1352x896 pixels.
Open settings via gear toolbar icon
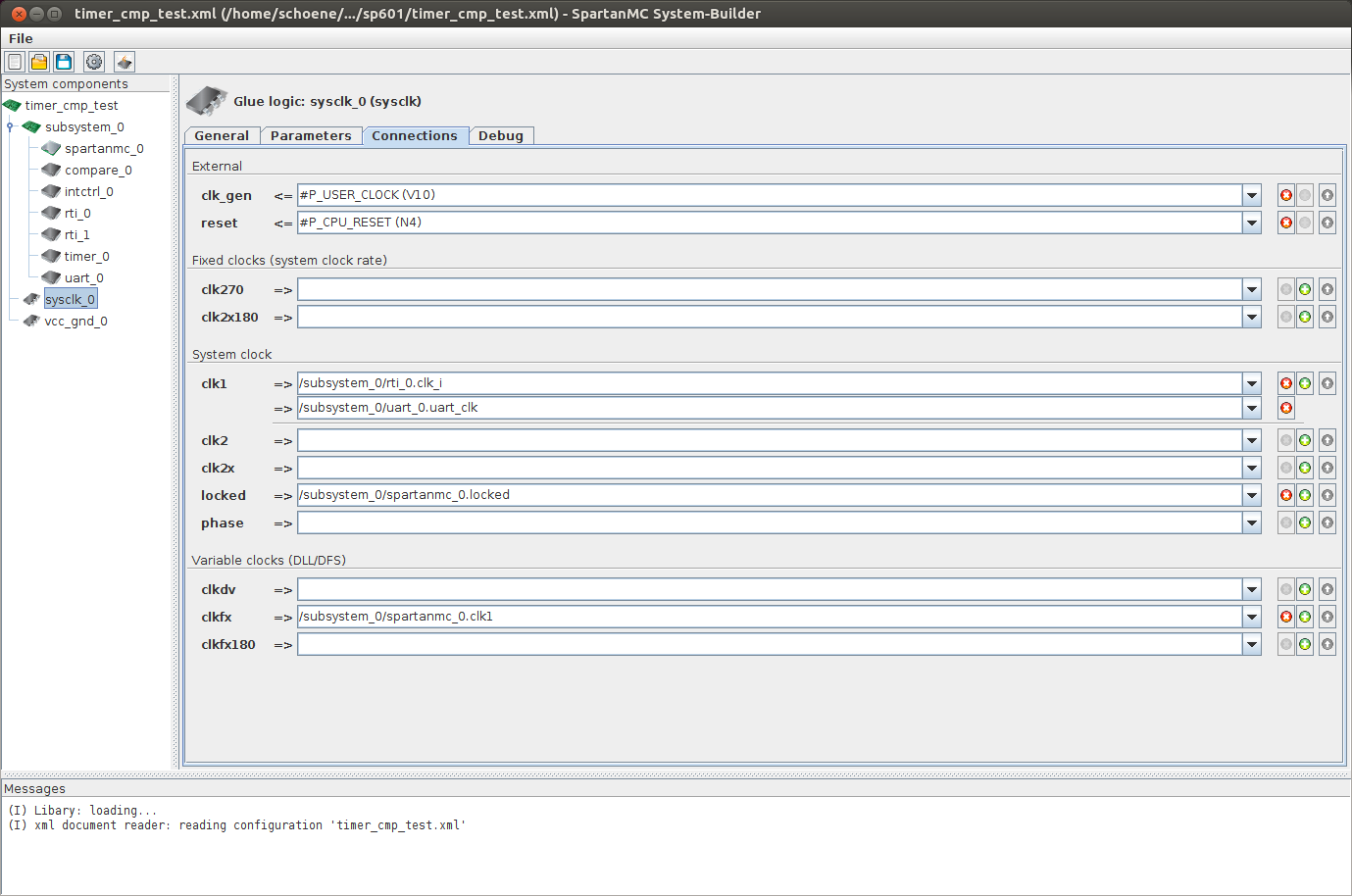[x=94, y=62]
